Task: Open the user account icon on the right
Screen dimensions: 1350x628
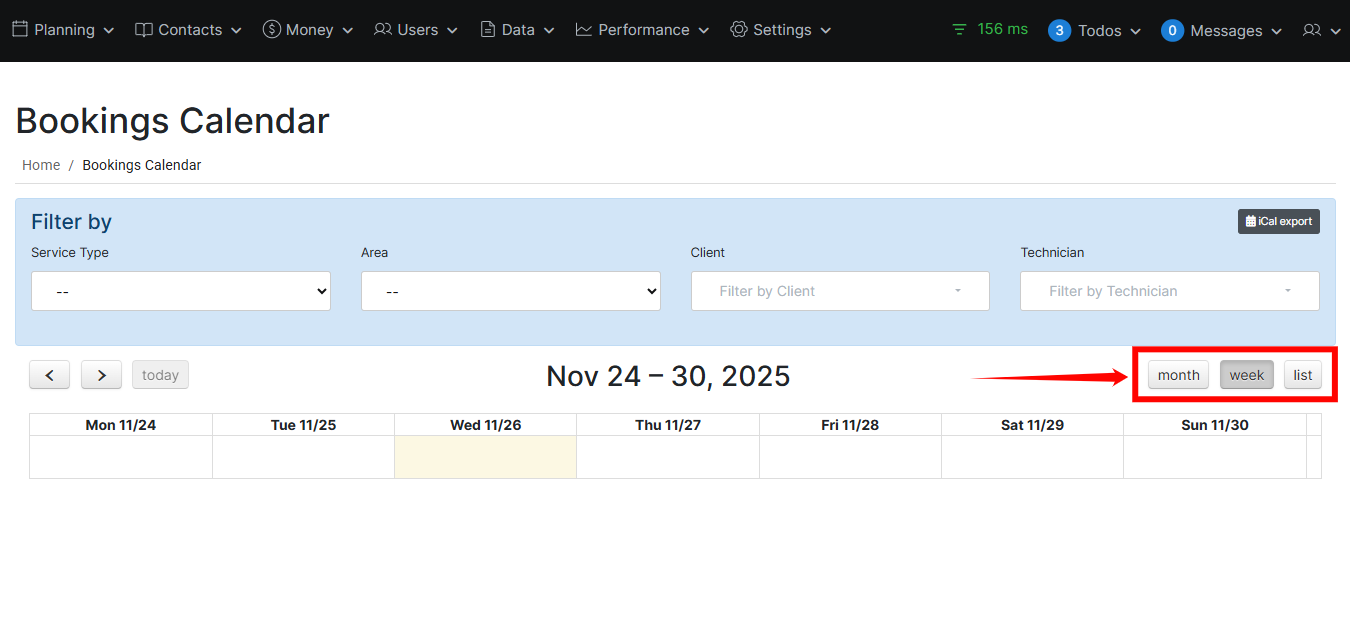Action: (1313, 30)
